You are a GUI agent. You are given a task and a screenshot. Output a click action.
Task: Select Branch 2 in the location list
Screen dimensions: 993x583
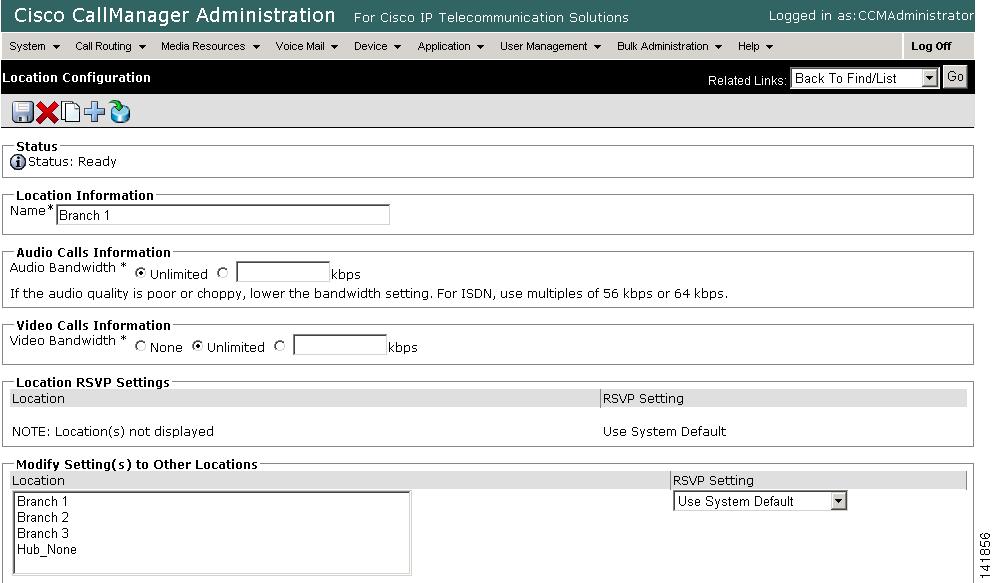(x=212, y=517)
